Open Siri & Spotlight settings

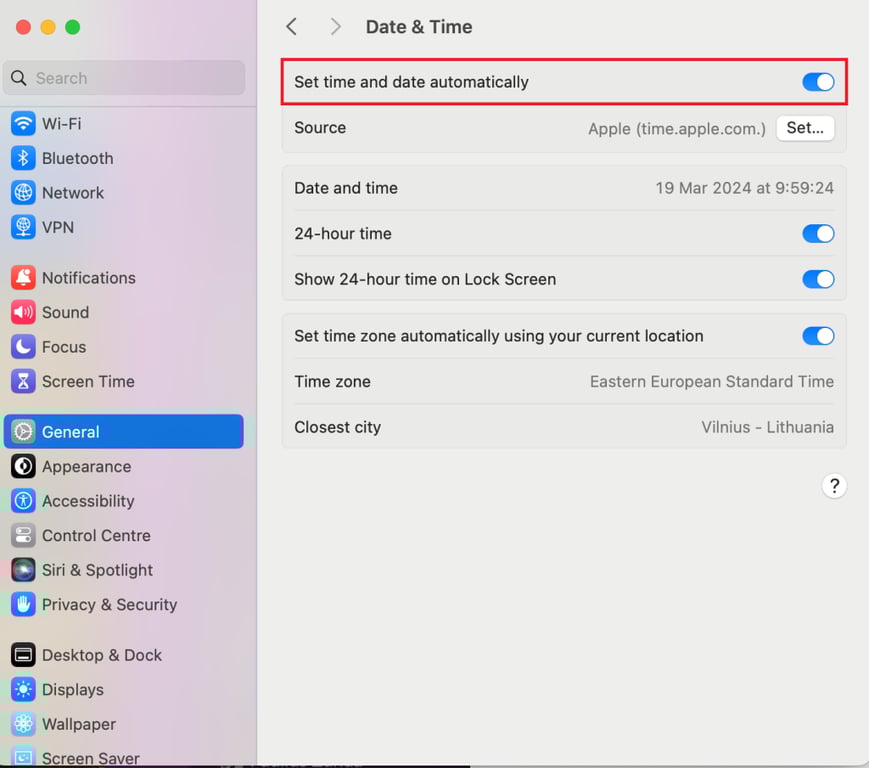pos(96,570)
